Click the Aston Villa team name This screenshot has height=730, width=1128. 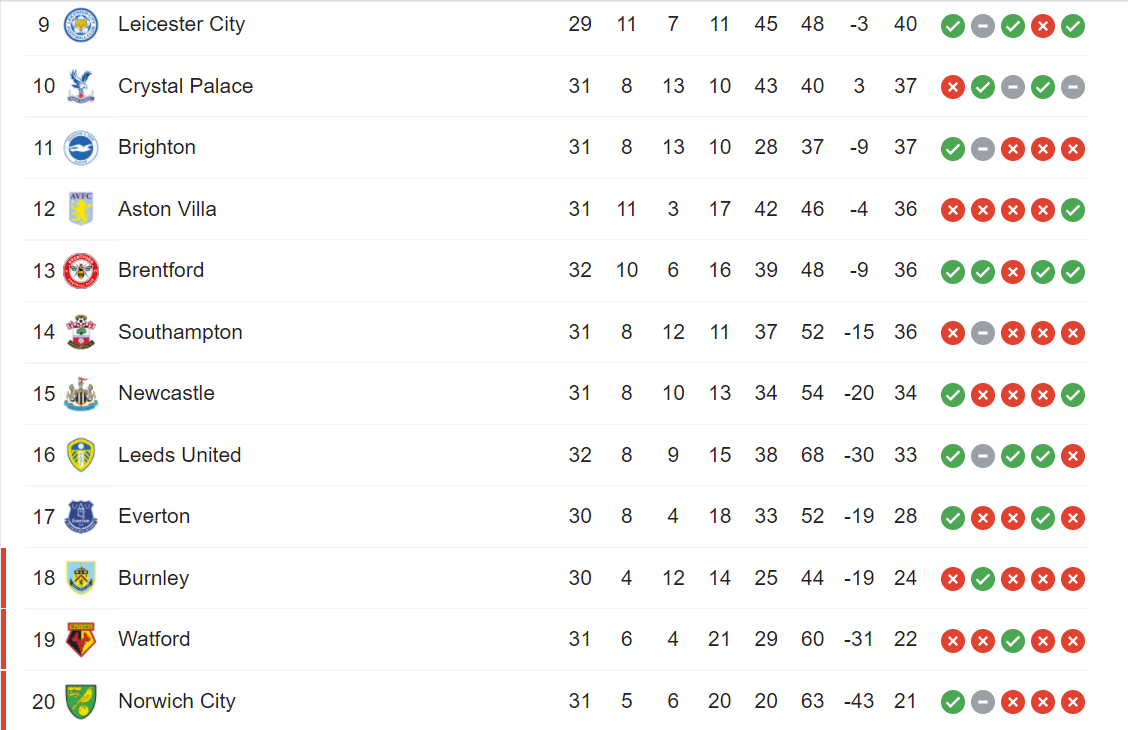(x=167, y=209)
